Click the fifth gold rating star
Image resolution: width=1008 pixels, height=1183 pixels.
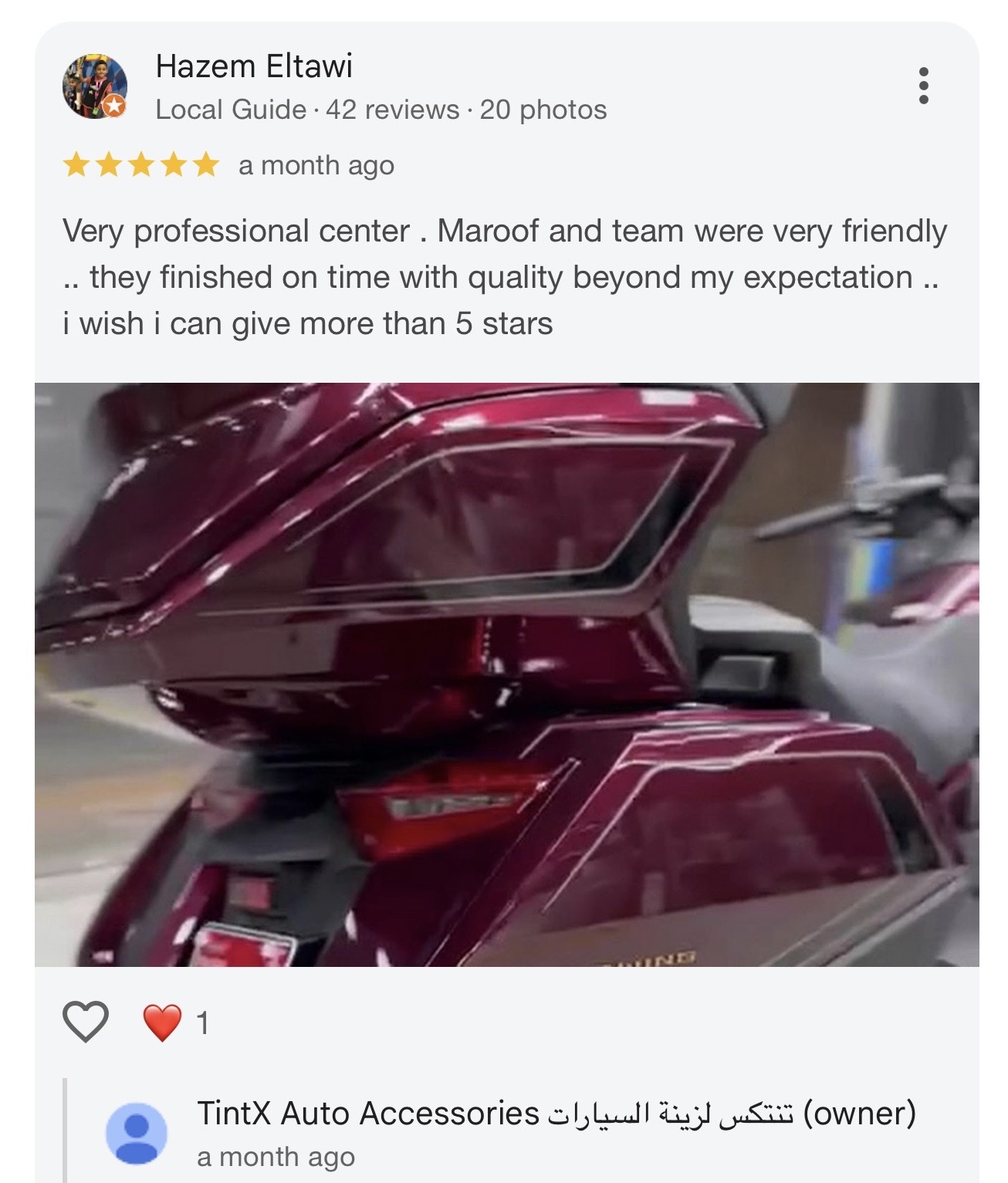205,165
